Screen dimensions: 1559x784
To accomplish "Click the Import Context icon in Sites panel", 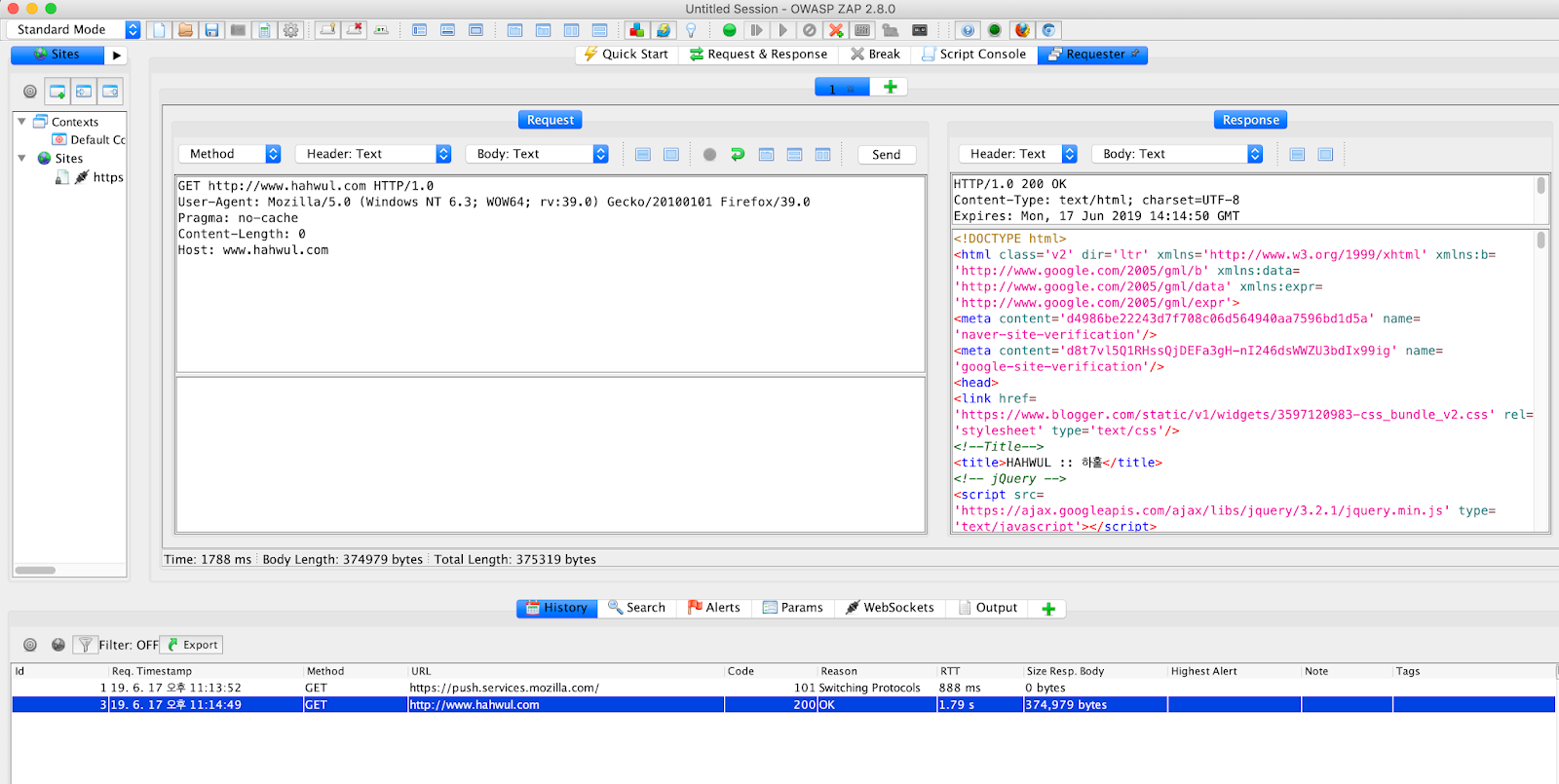I will 84,92.
